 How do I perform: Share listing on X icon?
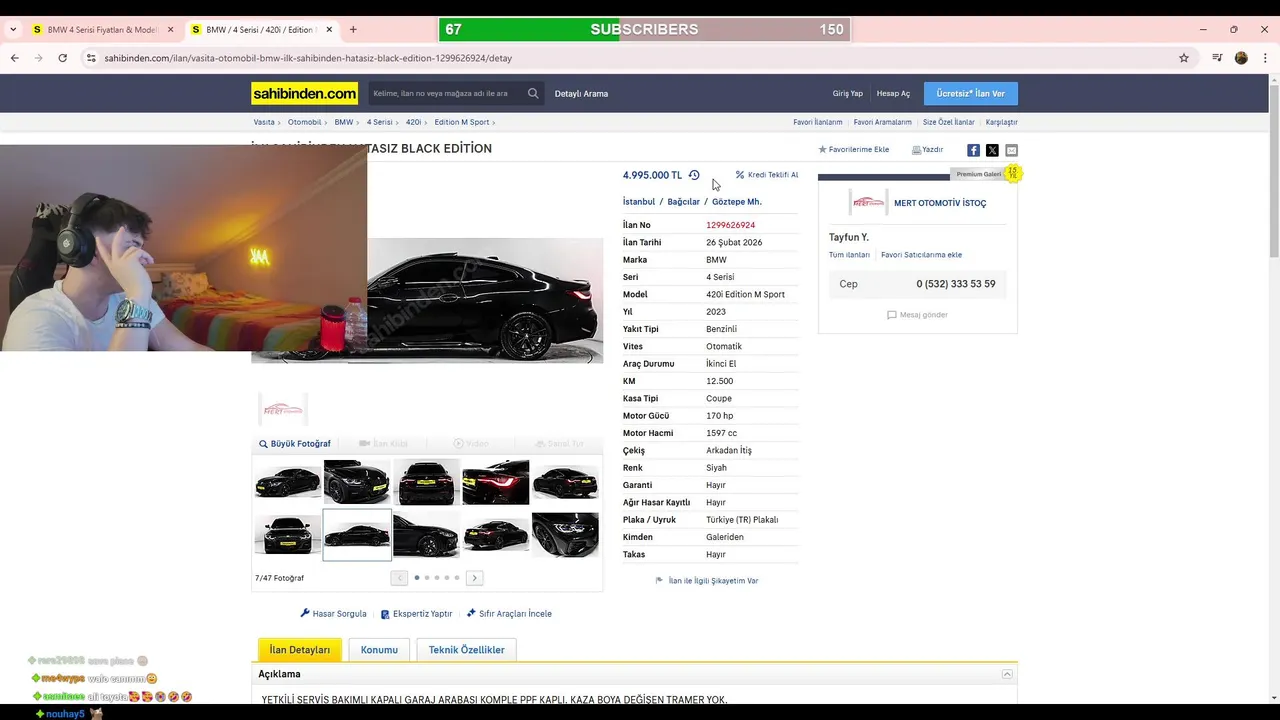click(x=992, y=150)
